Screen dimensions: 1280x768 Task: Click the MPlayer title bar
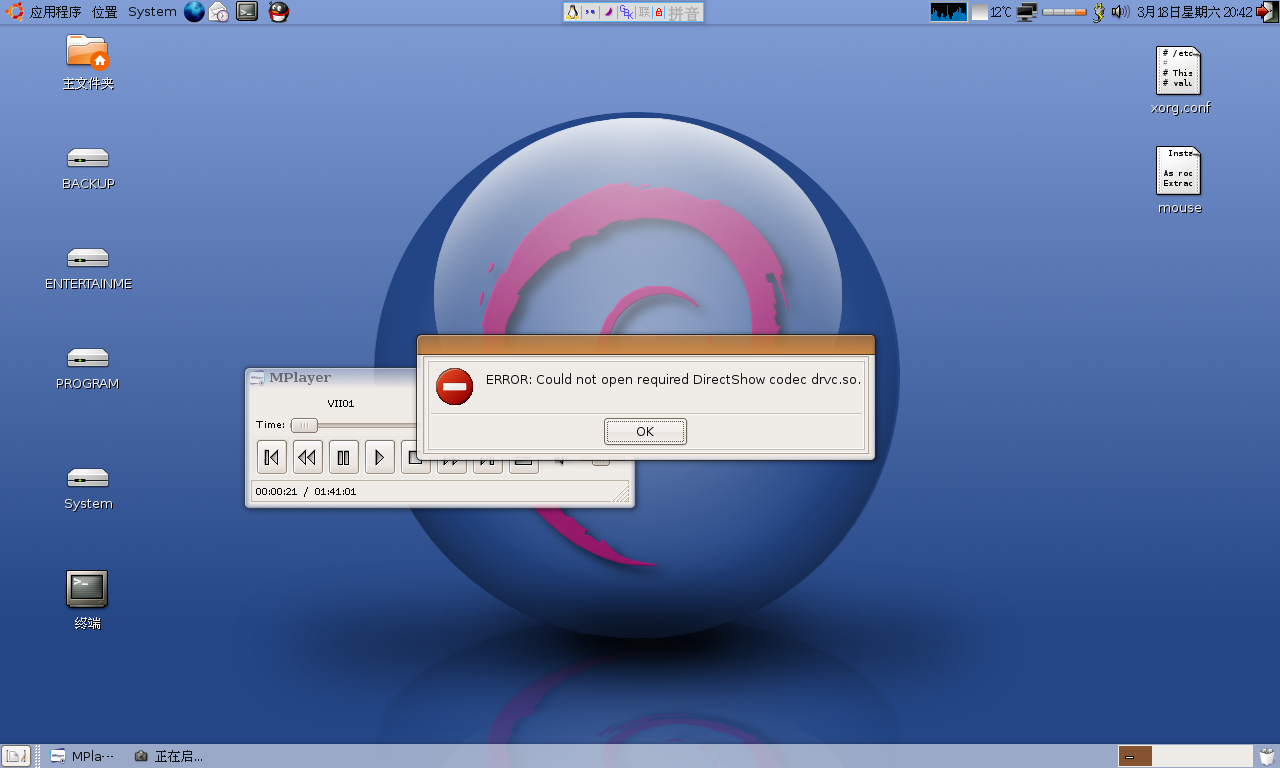pos(332,378)
